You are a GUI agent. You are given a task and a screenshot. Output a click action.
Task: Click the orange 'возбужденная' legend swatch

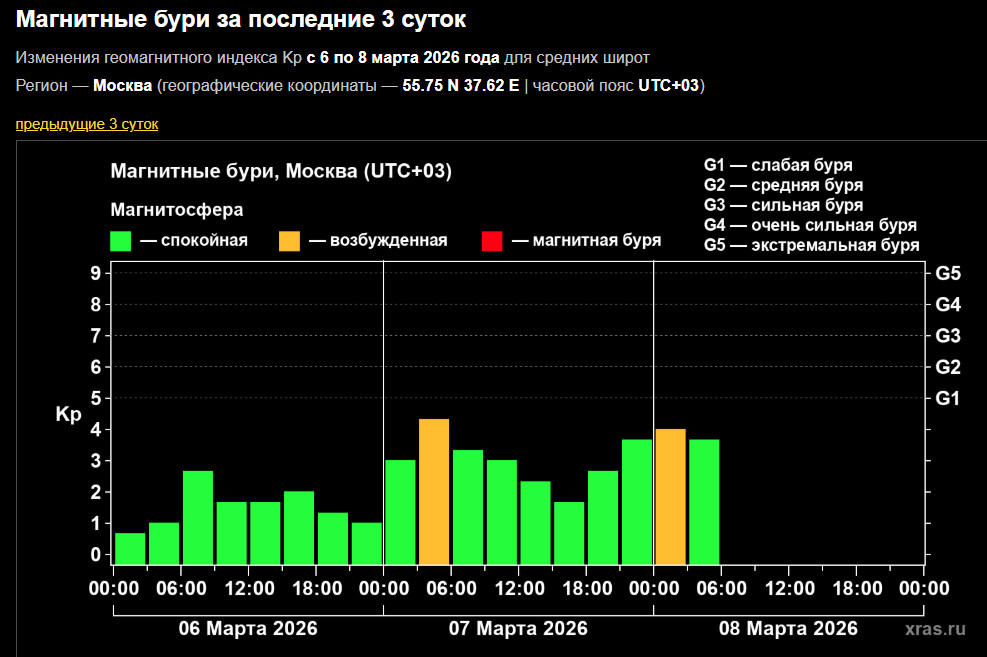pyautogui.click(x=289, y=241)
